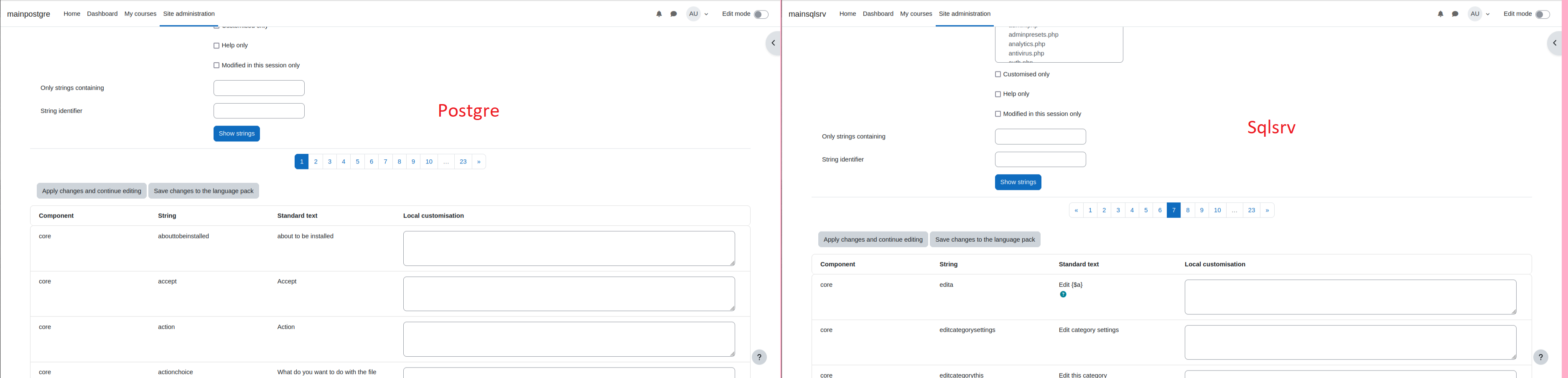Screen dimensions: 1568x378
Task: Go to page 2 in mainpostgre pagination
Action: pos(315,162)
